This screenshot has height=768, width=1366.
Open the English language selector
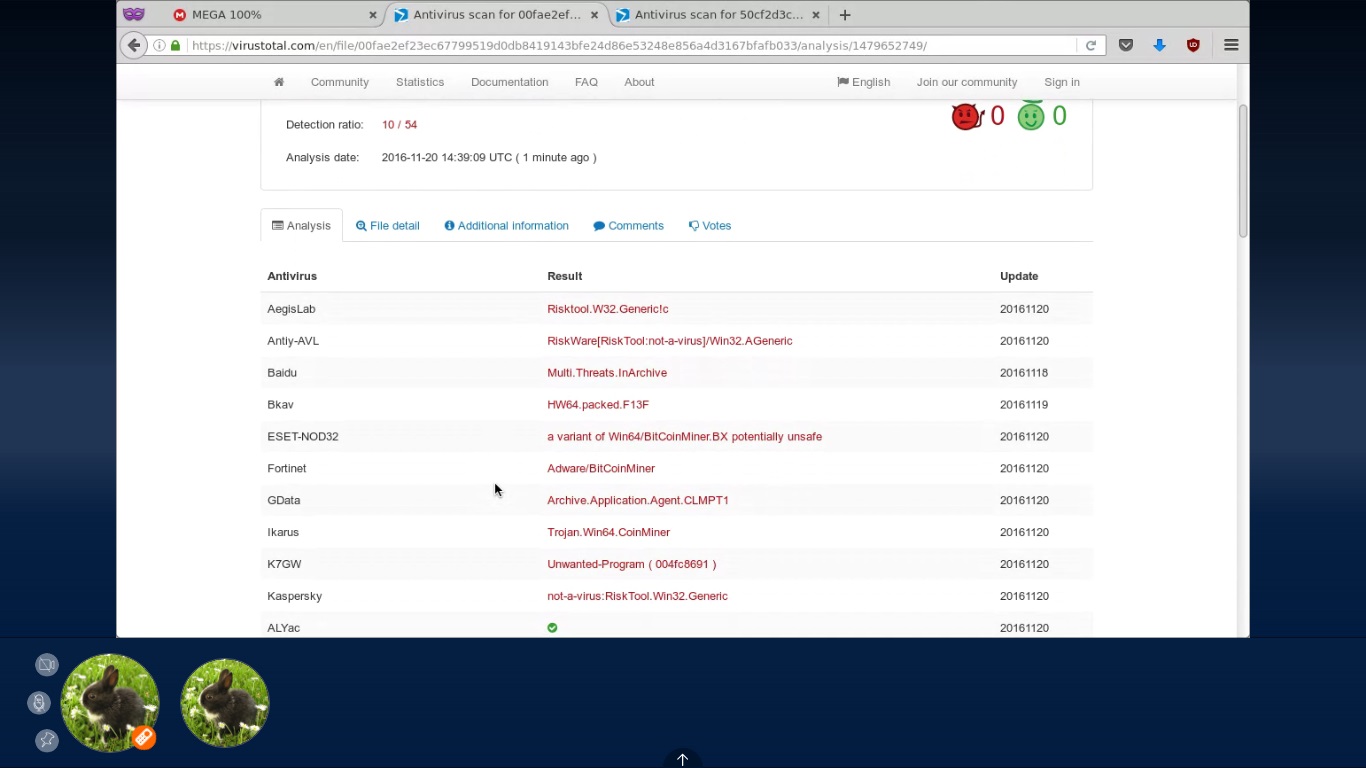pos(863,82)
